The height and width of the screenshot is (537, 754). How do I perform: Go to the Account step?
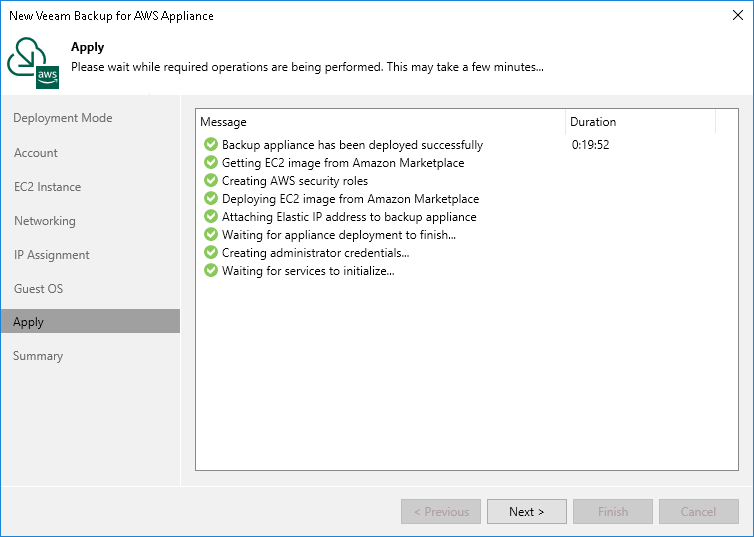36,153
